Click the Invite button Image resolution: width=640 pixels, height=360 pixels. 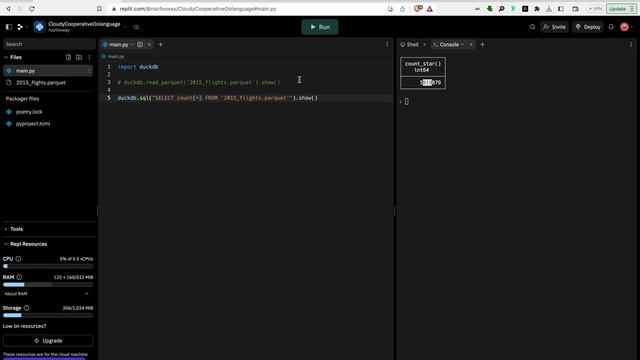tap(554, 27)
